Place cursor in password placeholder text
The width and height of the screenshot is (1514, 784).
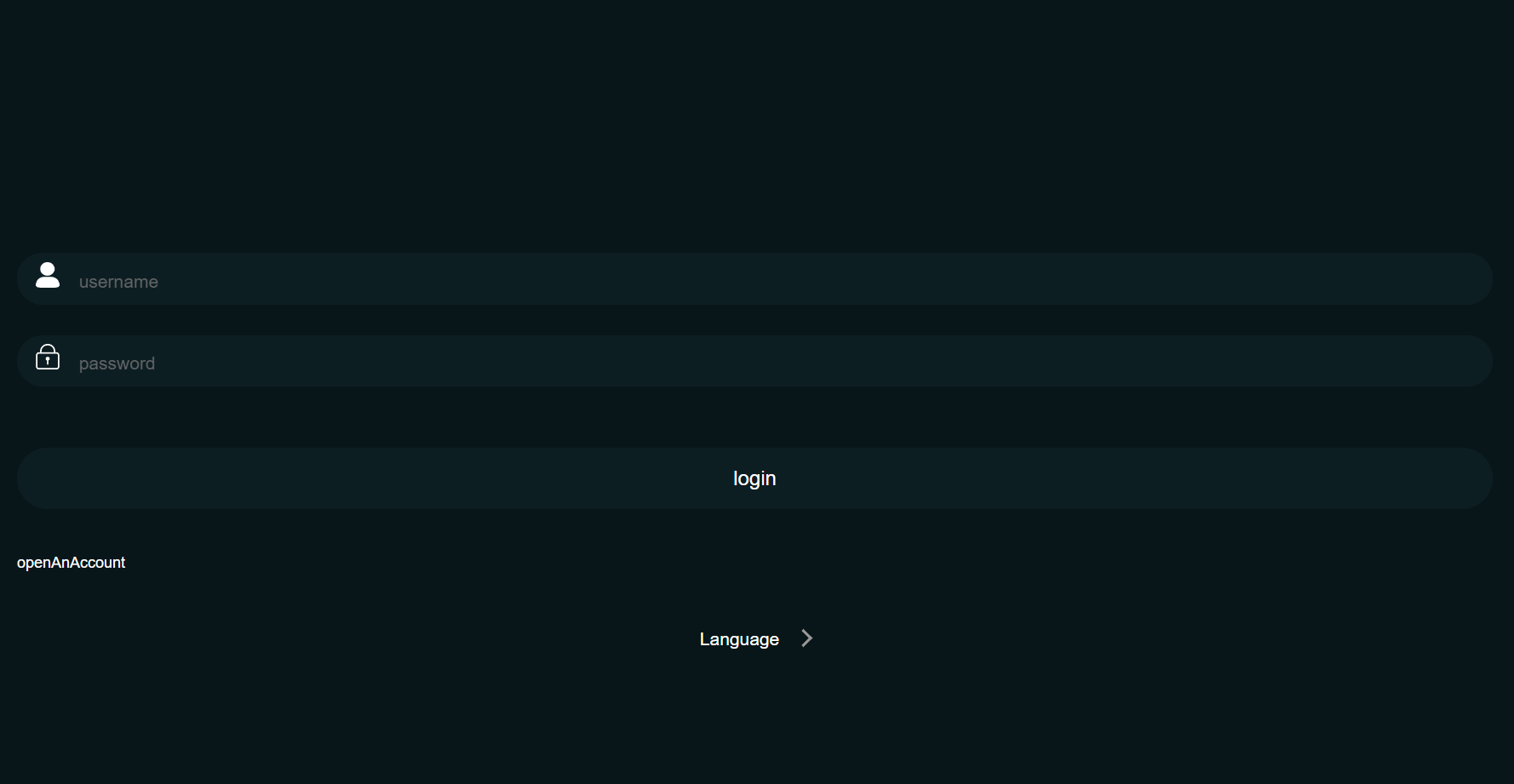117,363
